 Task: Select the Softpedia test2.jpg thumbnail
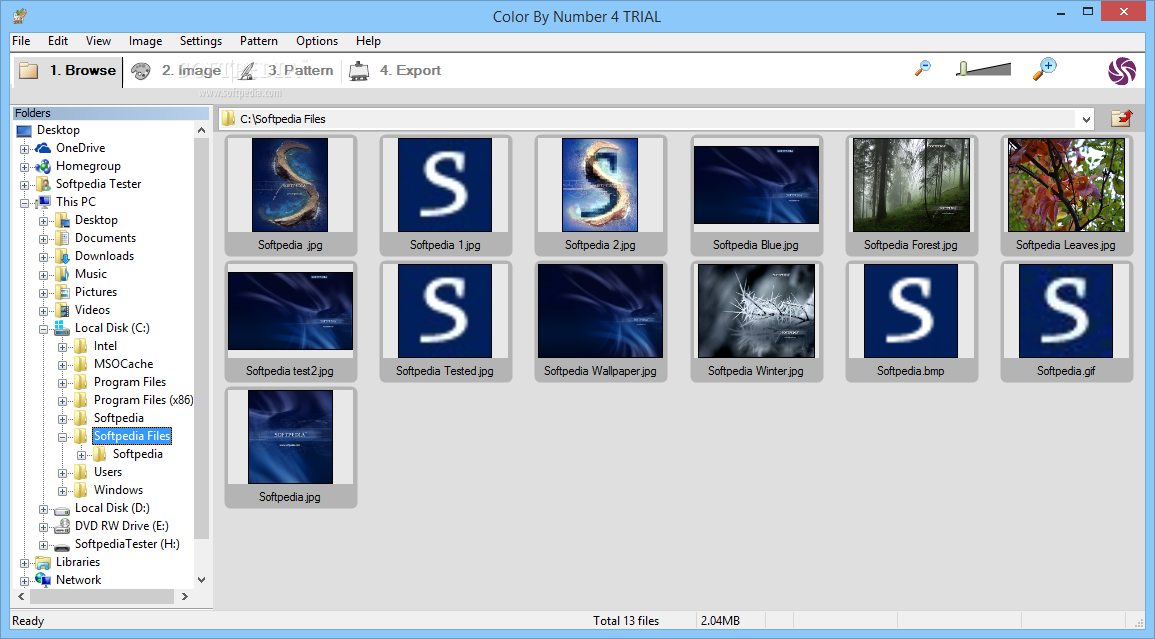290,321
